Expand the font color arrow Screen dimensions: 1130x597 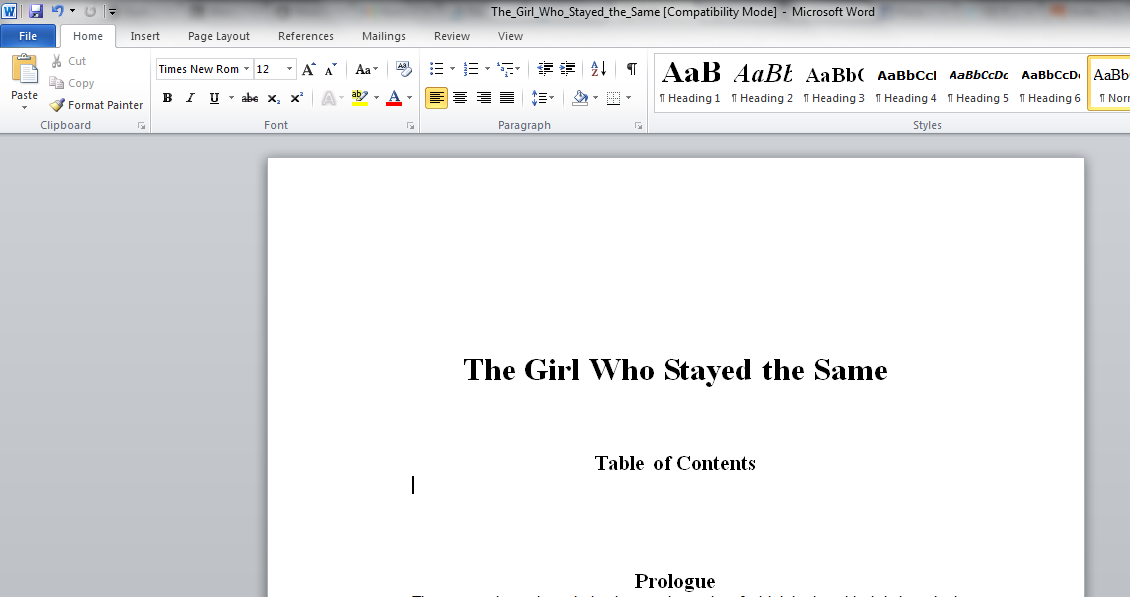[409, 98]
